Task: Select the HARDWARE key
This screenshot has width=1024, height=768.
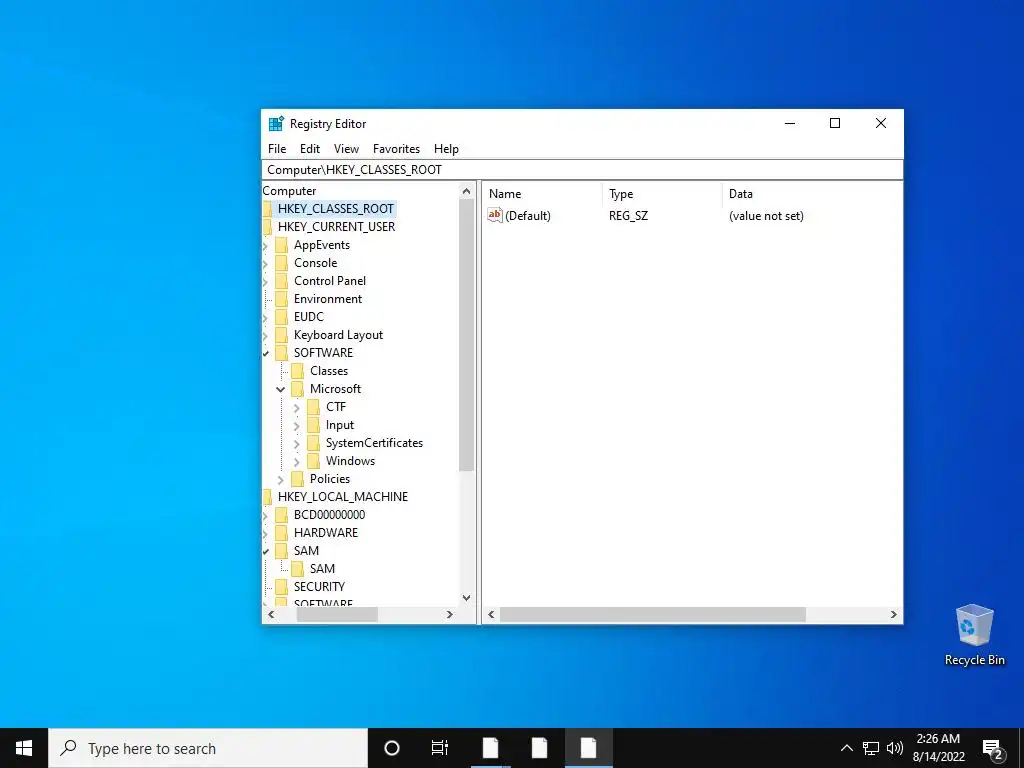Action: pyautogui.click(x=326, y=533)
